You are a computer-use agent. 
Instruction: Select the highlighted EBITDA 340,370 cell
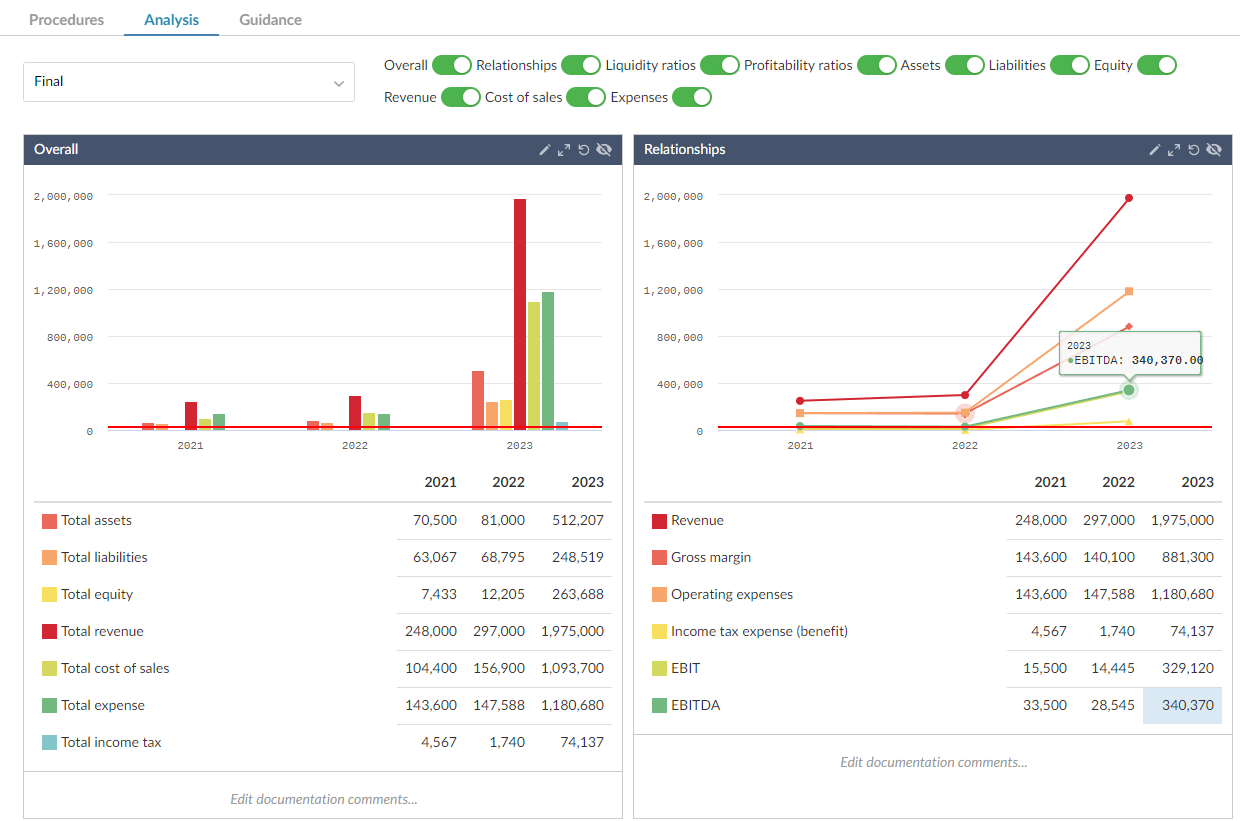click(x=1182, y=705)
